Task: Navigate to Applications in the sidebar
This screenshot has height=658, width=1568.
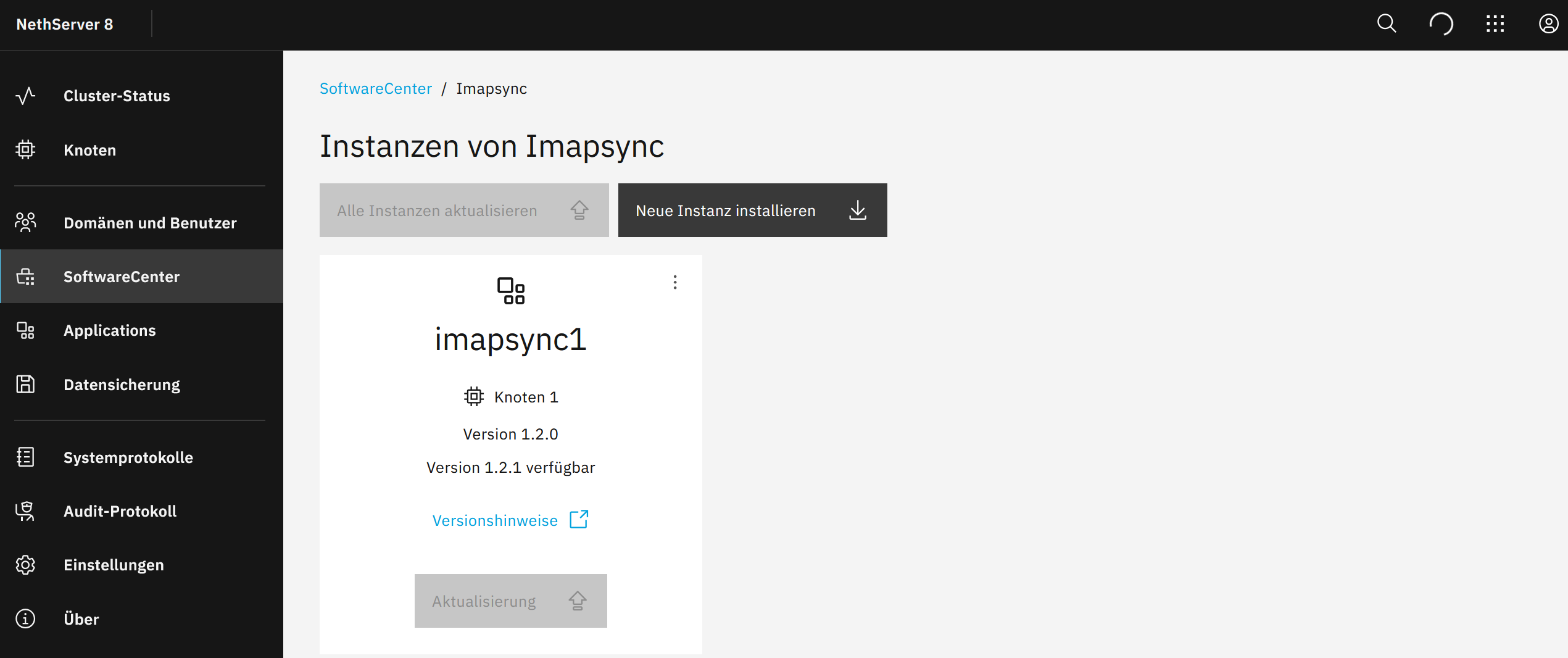Action: (x=110, y=330)
